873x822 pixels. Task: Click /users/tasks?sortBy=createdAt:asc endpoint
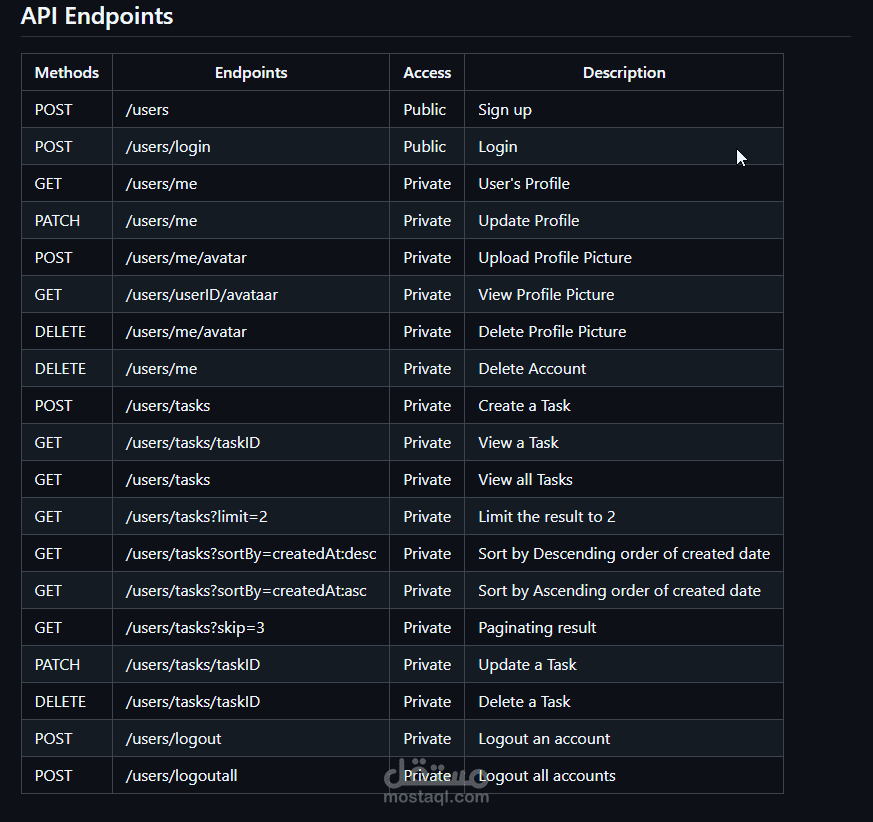pyautogui.click(x=246, y=591)
